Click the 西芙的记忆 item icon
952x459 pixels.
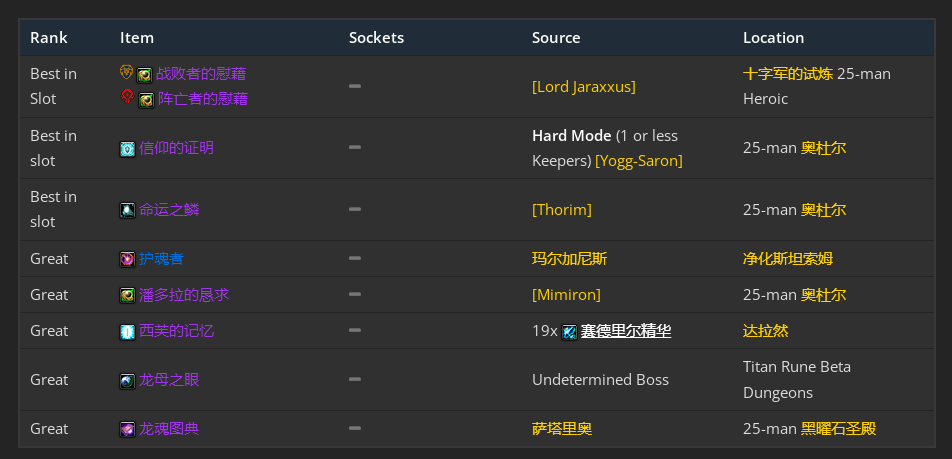127,331
